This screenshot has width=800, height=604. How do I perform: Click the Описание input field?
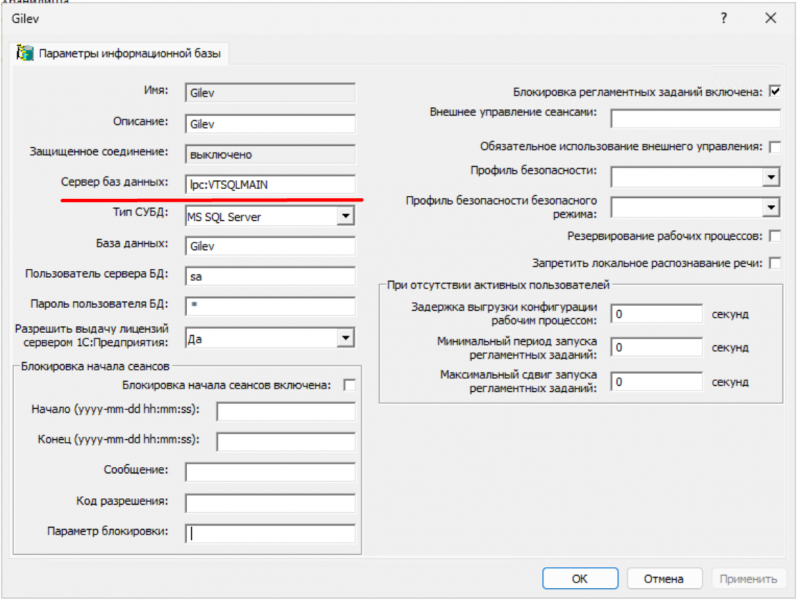270,123
